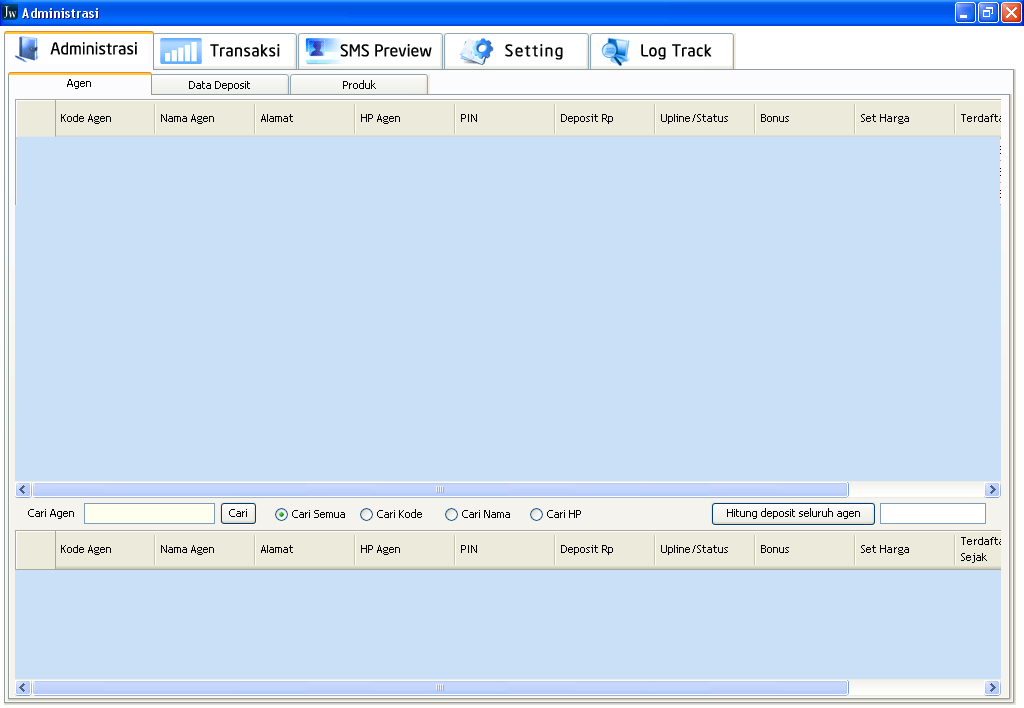The image size is (1024, 708).
Task: Restore down the Administrasi window
Action: point(988,12)
